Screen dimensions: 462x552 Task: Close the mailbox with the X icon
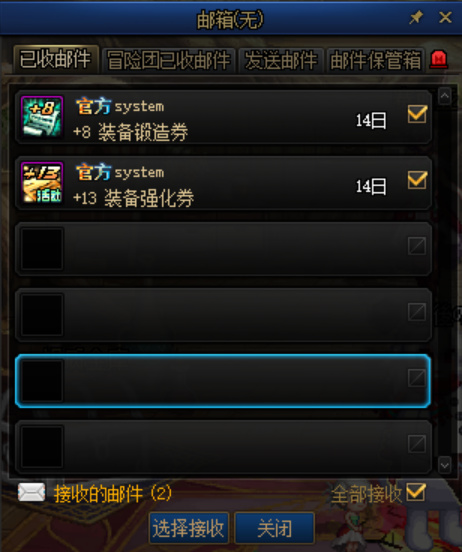[445, 17]
